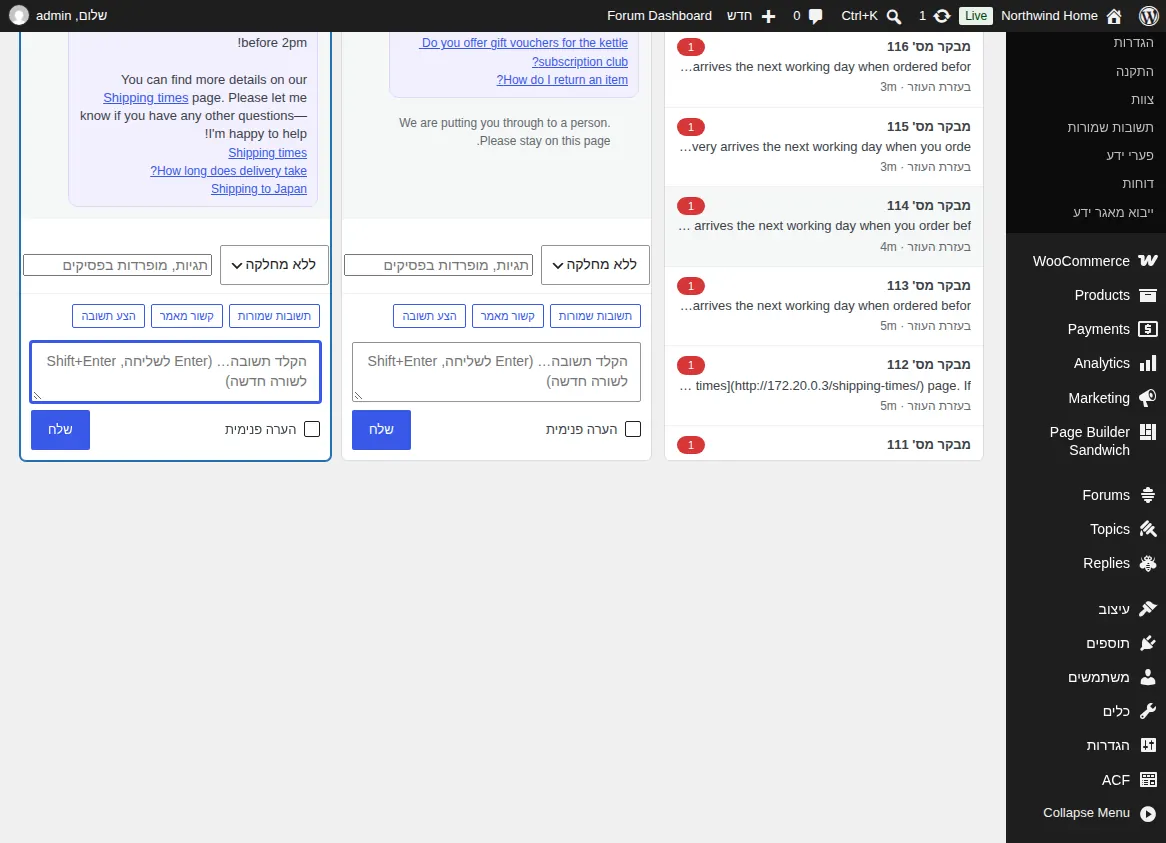Click the plus icon next to חדש
The image size is (1166, 843).
(768, 16)
